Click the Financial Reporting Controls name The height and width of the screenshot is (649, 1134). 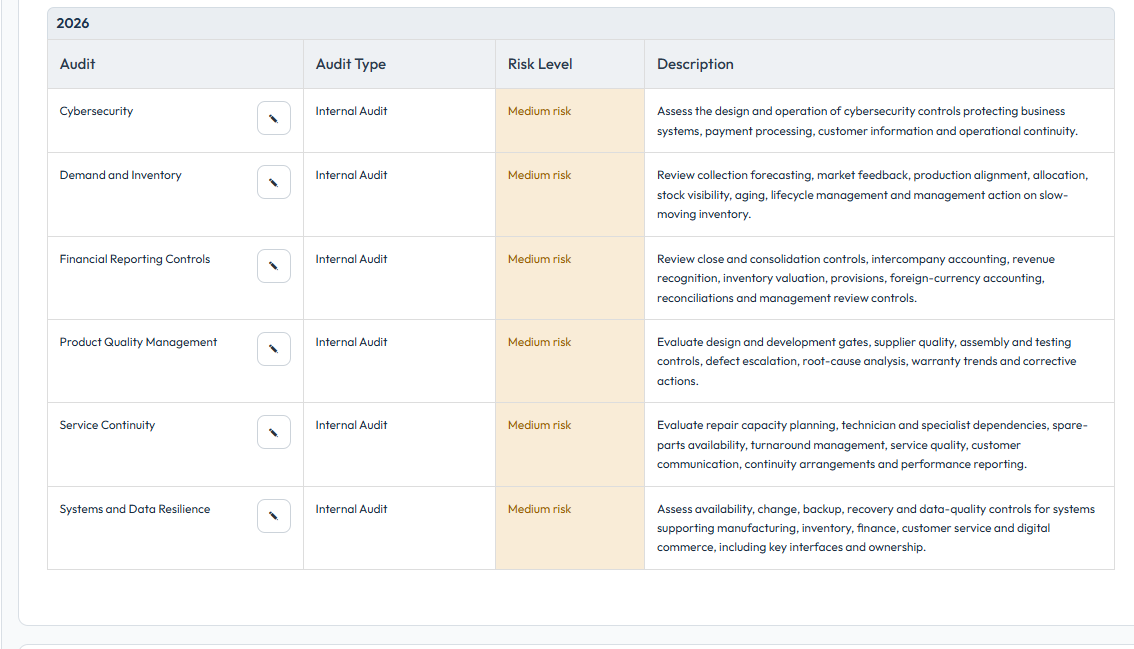(x=135, y=259)
